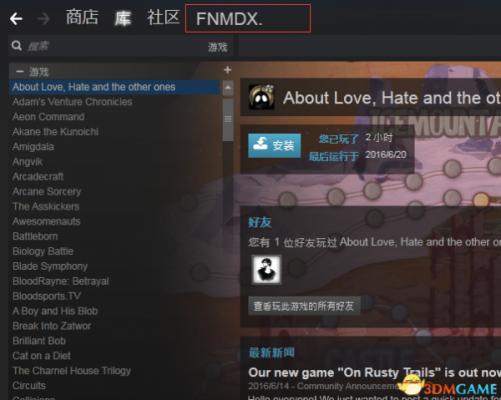Click the scrollbar up arrow in the games list
The height and width of the screenshot is (400, 501).
click(228, 88)
